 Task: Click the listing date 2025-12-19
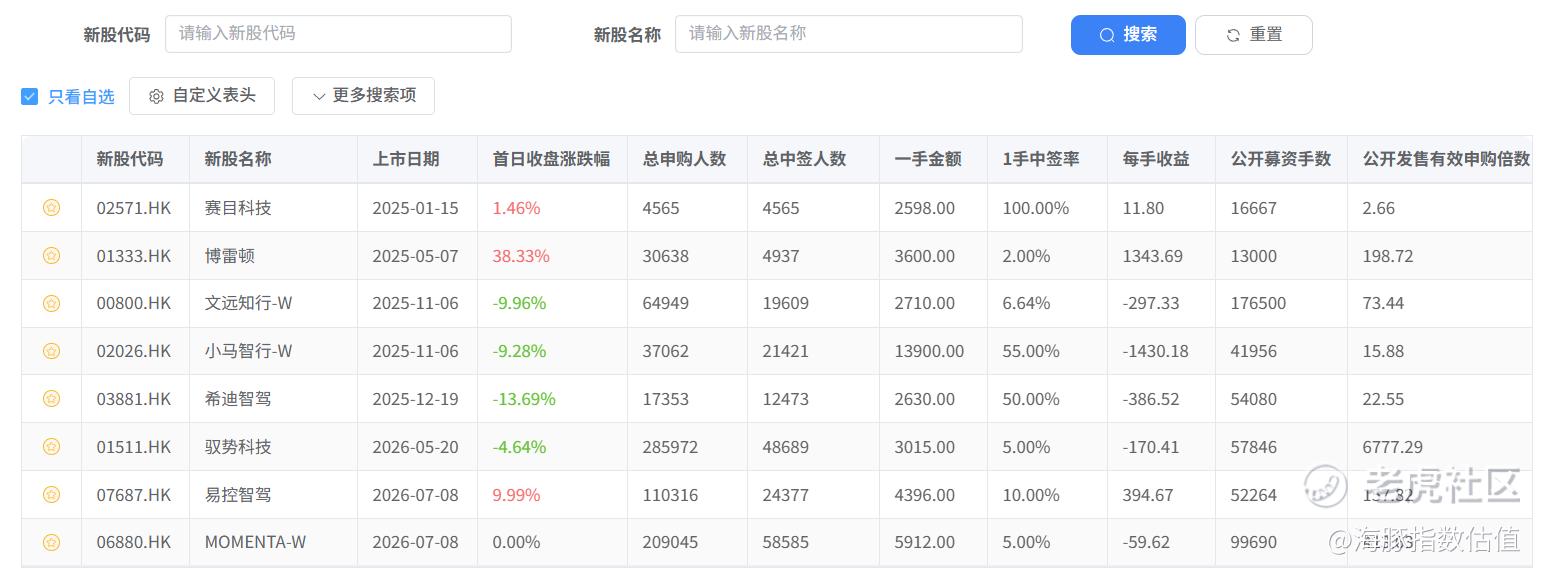click(415, 399)
